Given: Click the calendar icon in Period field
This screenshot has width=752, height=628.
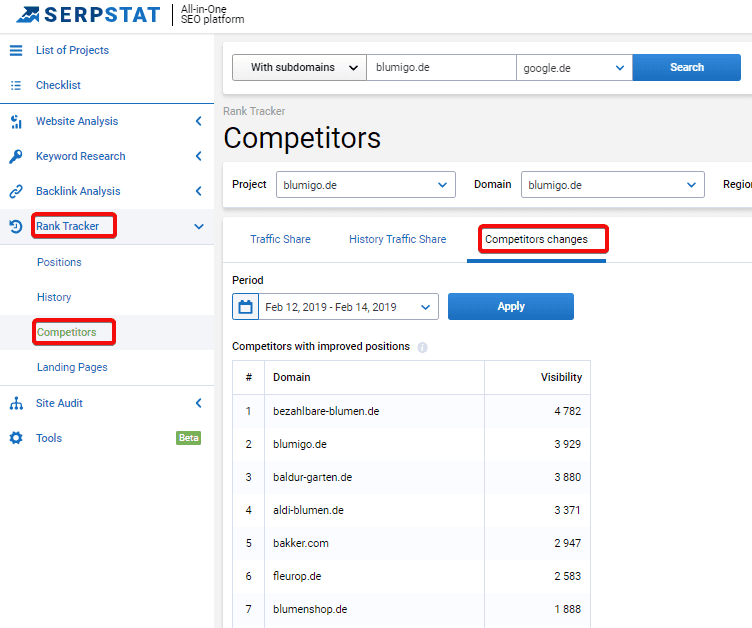Looking at the screenshot, I should [246, 307].
